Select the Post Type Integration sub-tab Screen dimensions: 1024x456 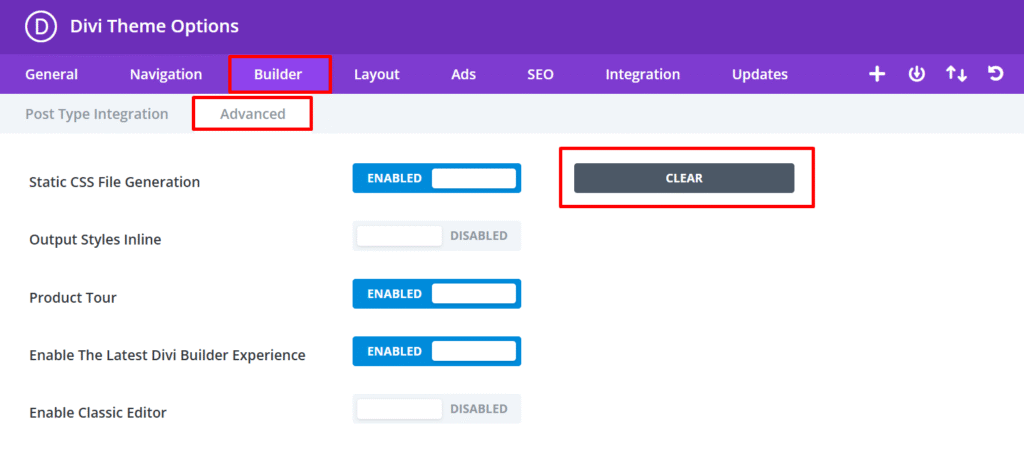(97, 114)
